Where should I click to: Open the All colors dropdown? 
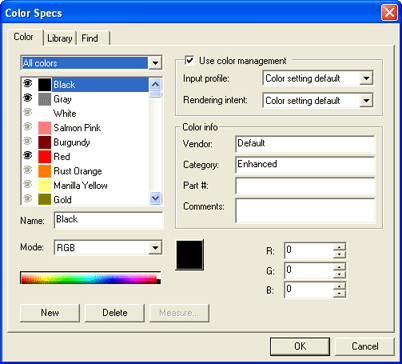pyautogui.click(x=155, y=63)
